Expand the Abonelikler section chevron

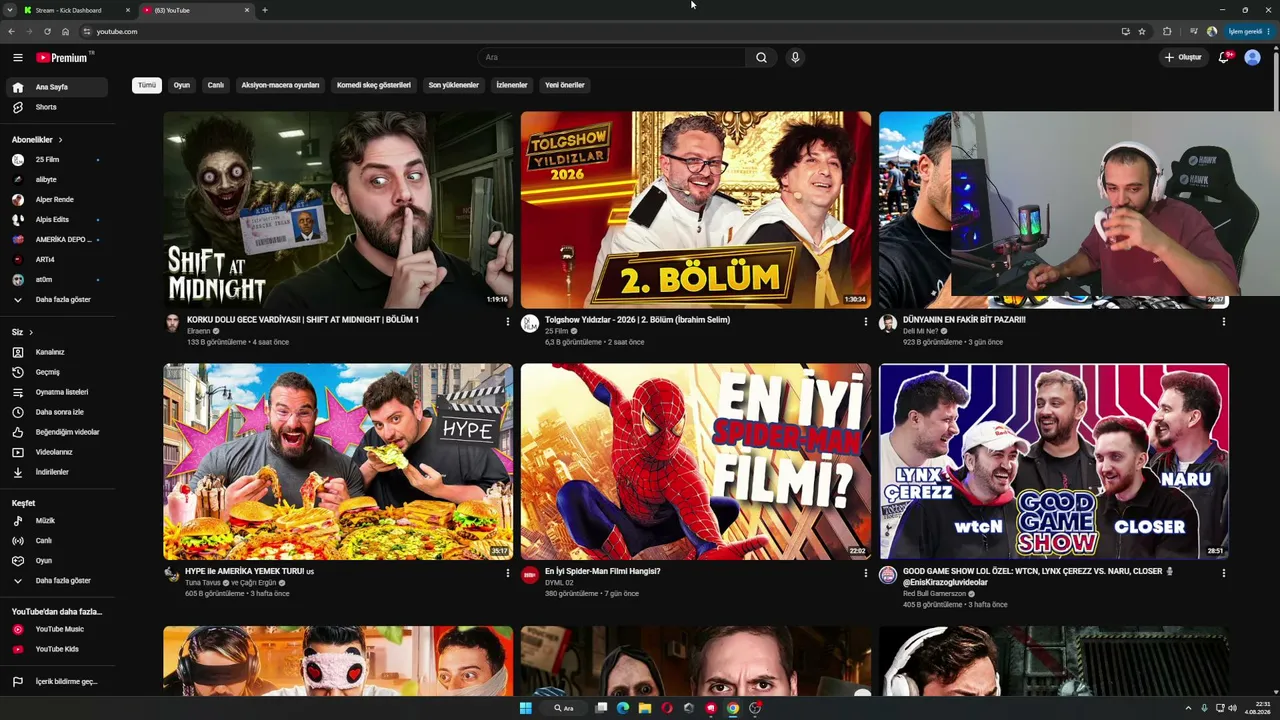pyautogui.click(x=60, y=140)
